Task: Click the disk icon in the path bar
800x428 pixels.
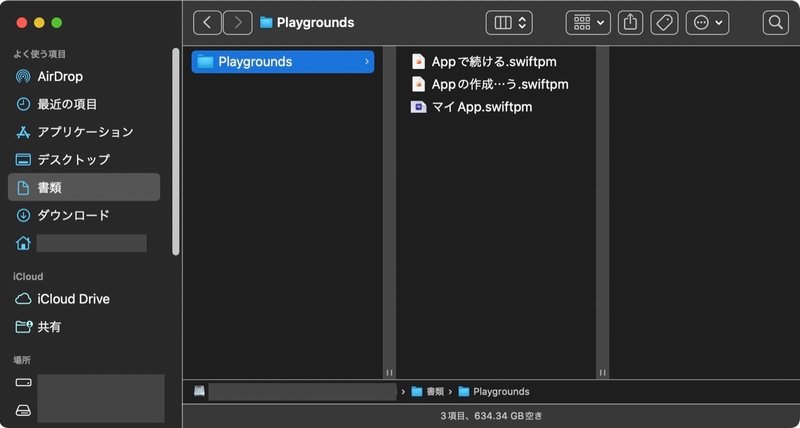Action: click(199, 391)
